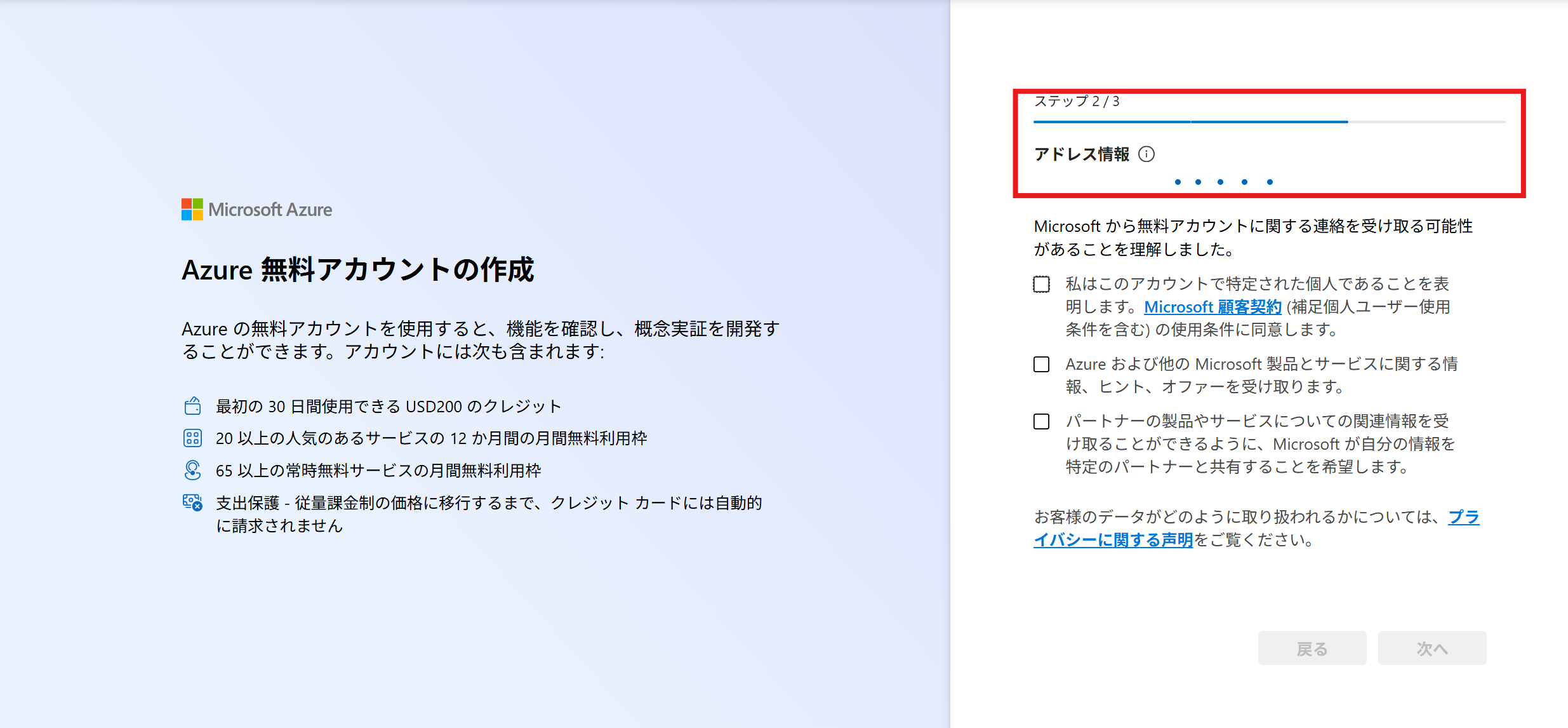
Task: Click the Microsoft Azure logo
Action: pos(256,209)
